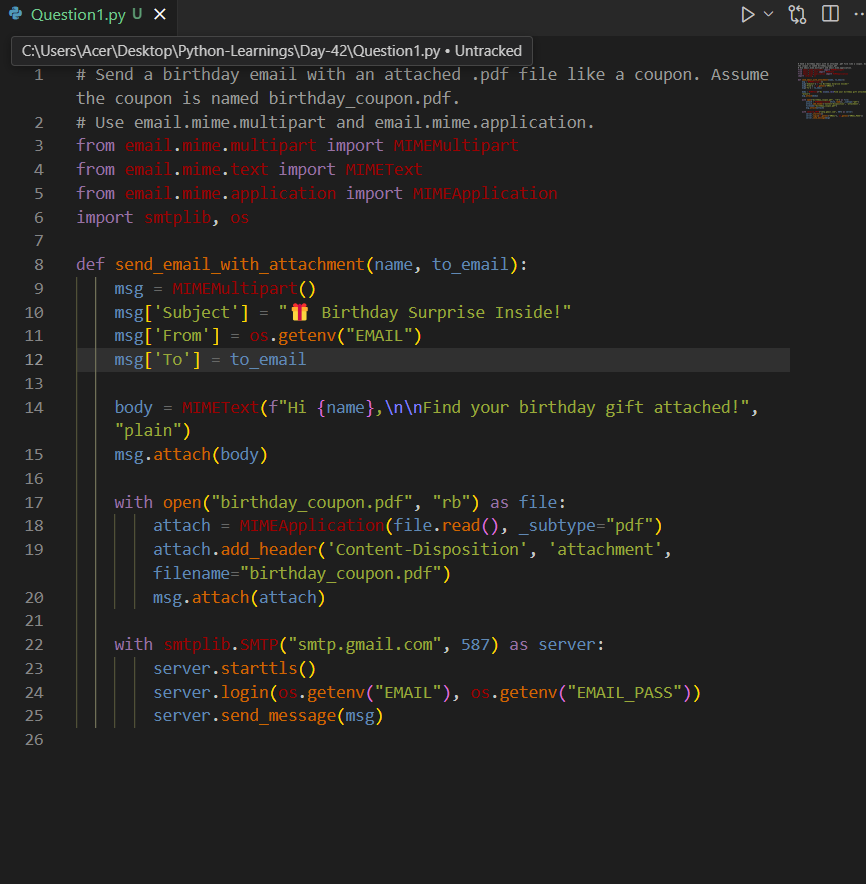Click add_header method on line 19
Image resolution: width=866 pixels, height=884 pixels.
click(x=268, y=550)
